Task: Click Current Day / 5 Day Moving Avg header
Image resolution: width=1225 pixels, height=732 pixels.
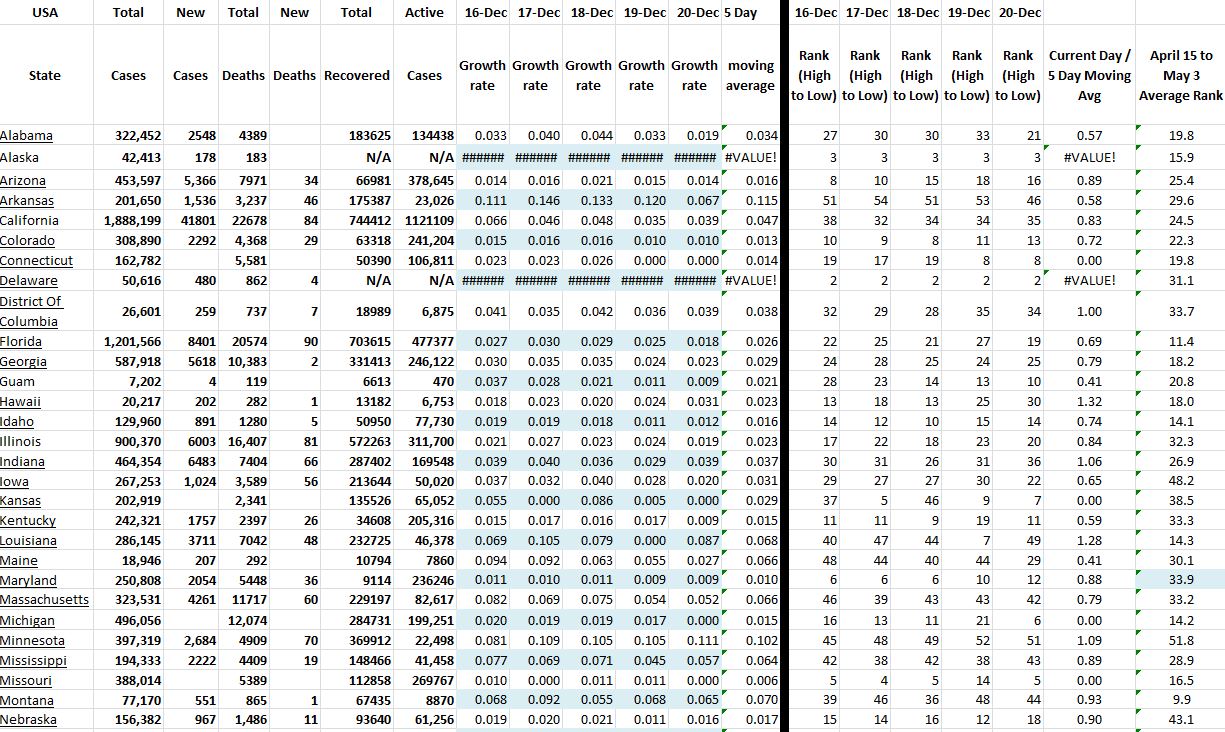Action: [1089, 76]
